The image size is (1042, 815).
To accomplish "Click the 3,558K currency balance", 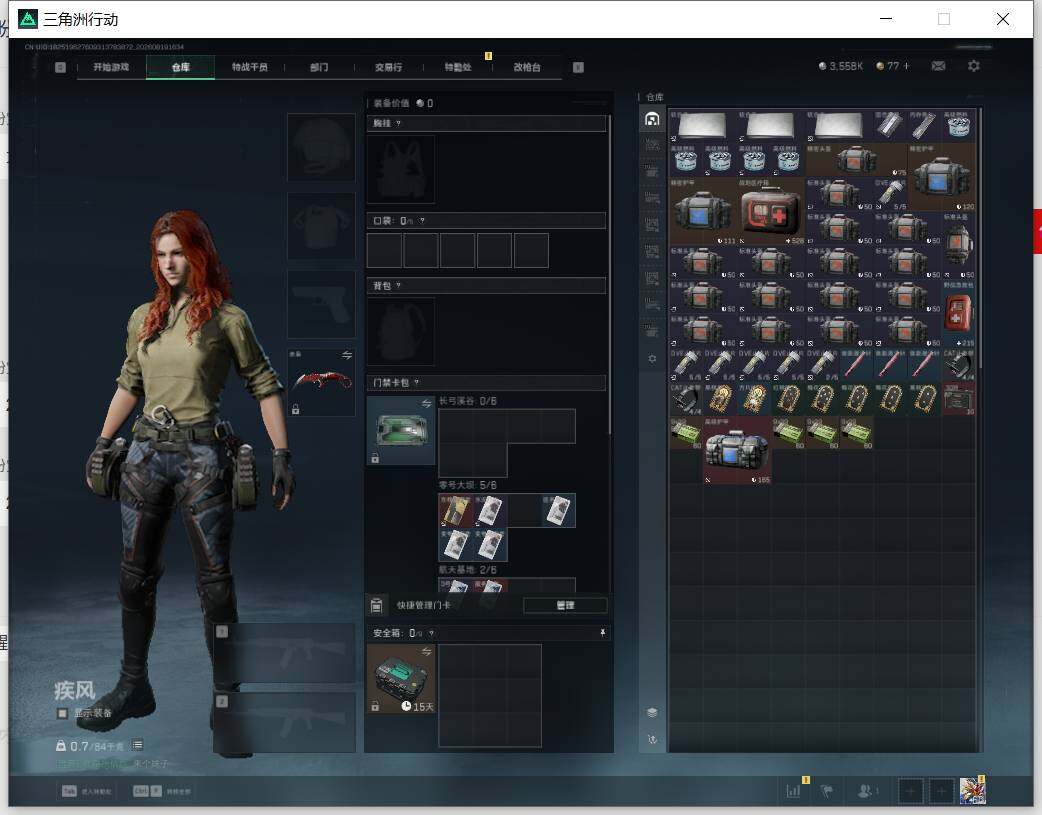I will [841, 66].
